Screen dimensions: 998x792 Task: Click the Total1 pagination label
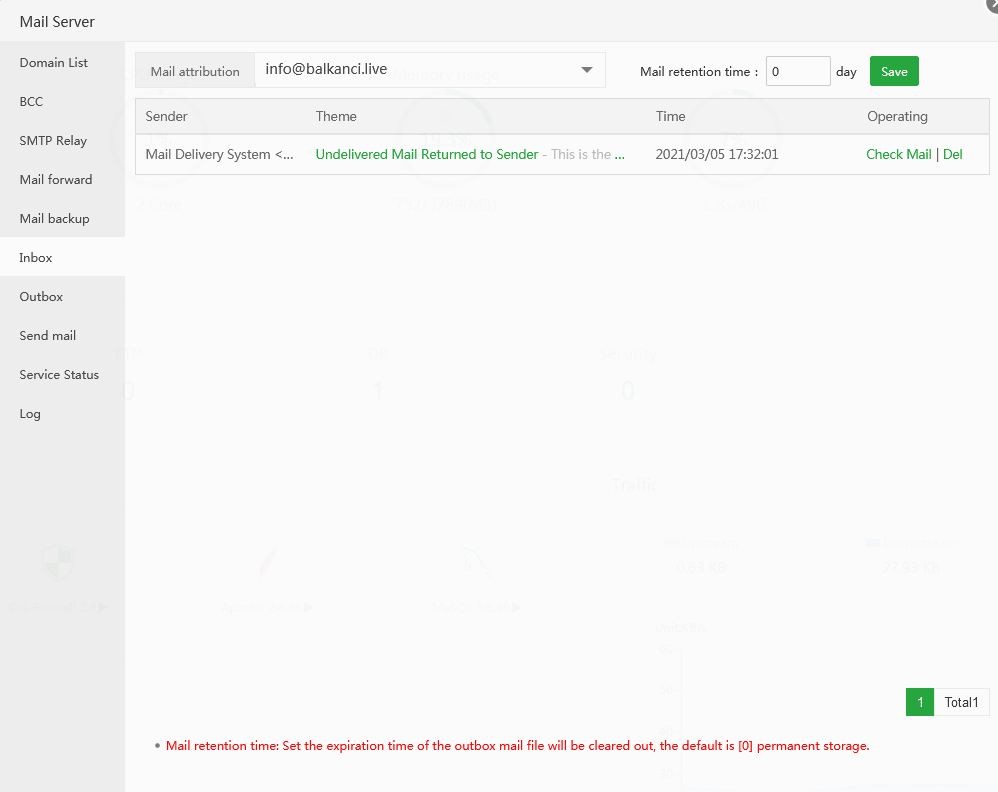[x=961, y=702]
